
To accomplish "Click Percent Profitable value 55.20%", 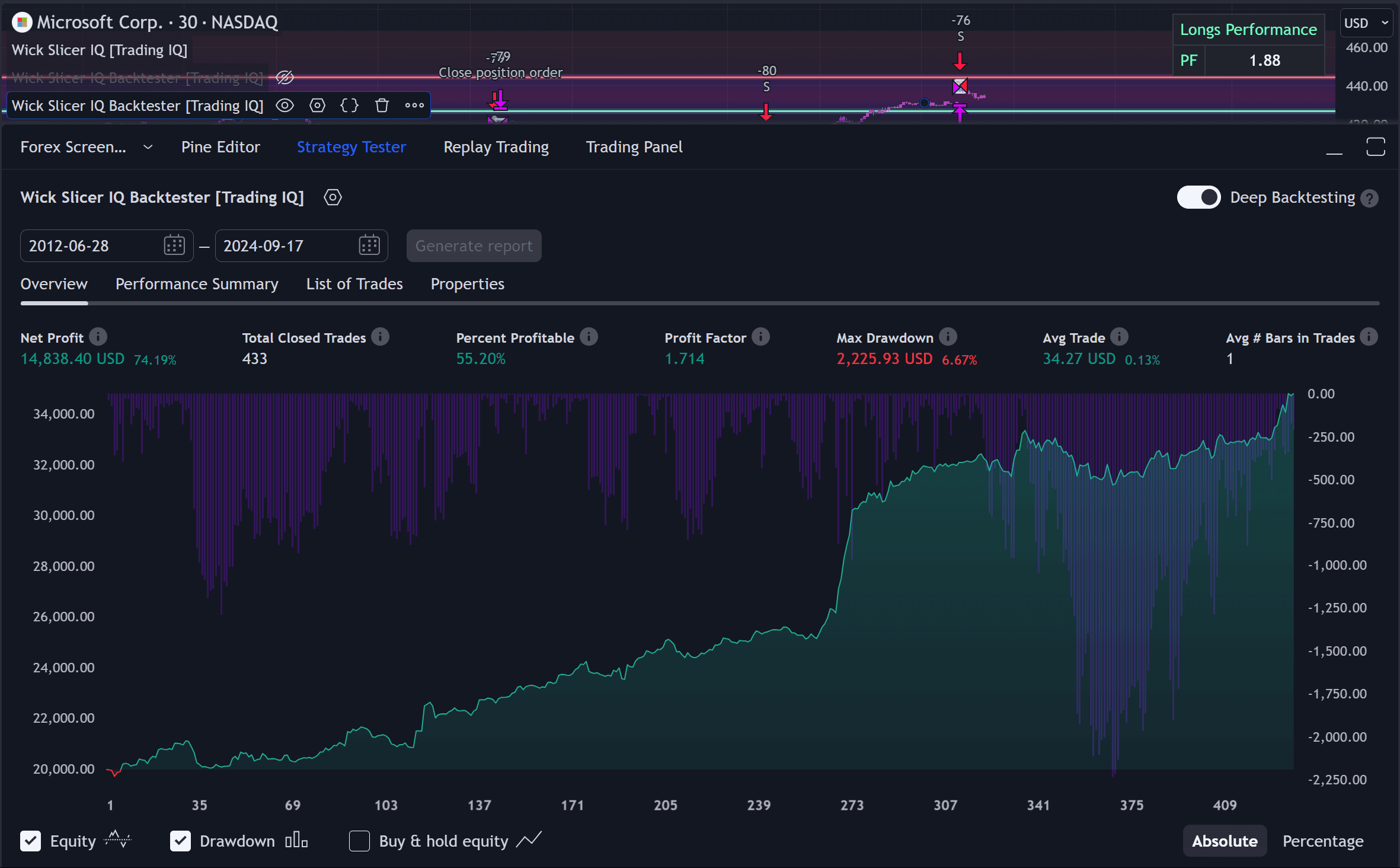I will [481, 359].
